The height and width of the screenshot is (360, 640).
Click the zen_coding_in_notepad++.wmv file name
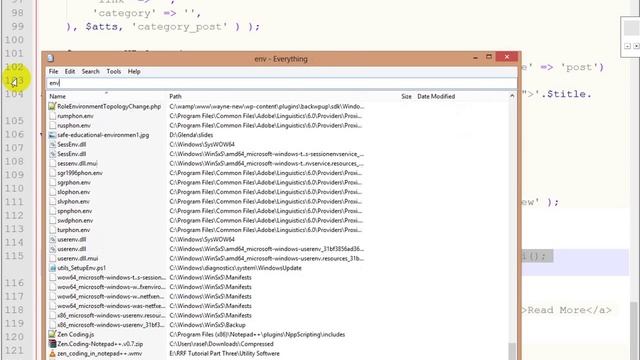100,353
